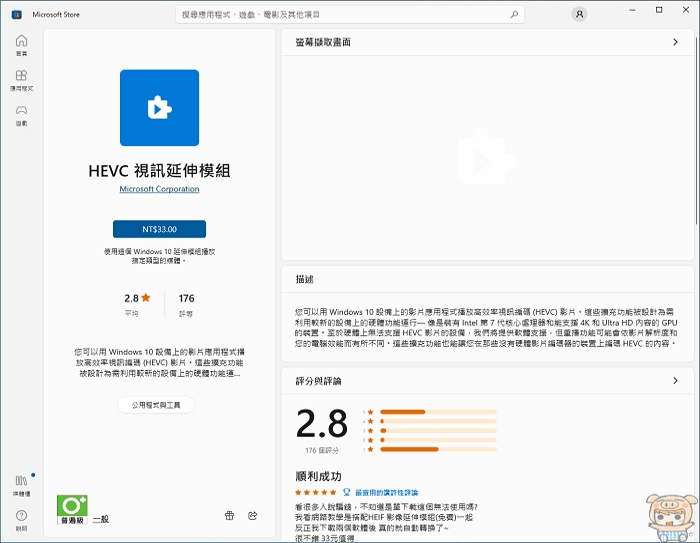Image resolution: width=700 pixels, height=543 pixels.
Task: Click the magnifier search icon
Action: 514,15
